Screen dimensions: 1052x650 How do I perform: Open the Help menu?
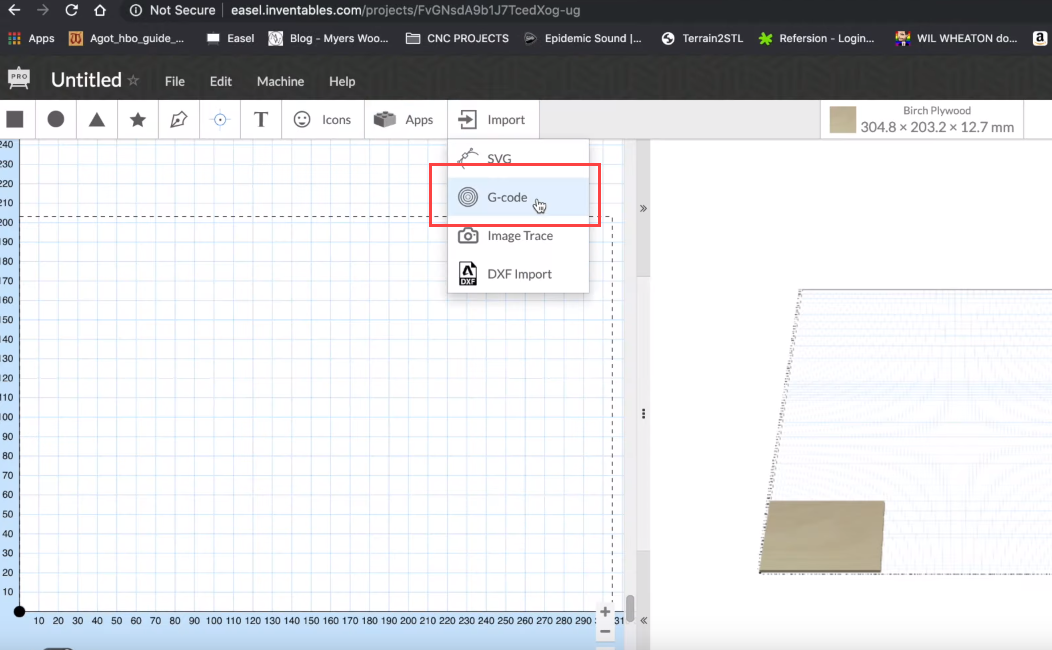pyautogui.click(x=342, y=81)
